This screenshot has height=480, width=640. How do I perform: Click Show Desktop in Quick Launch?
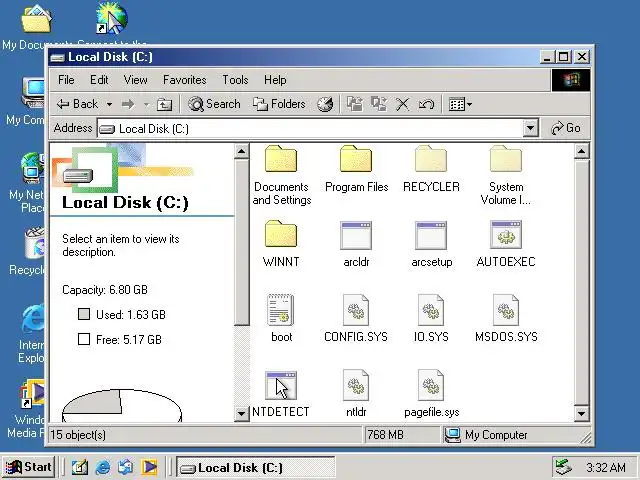(80, 467)
